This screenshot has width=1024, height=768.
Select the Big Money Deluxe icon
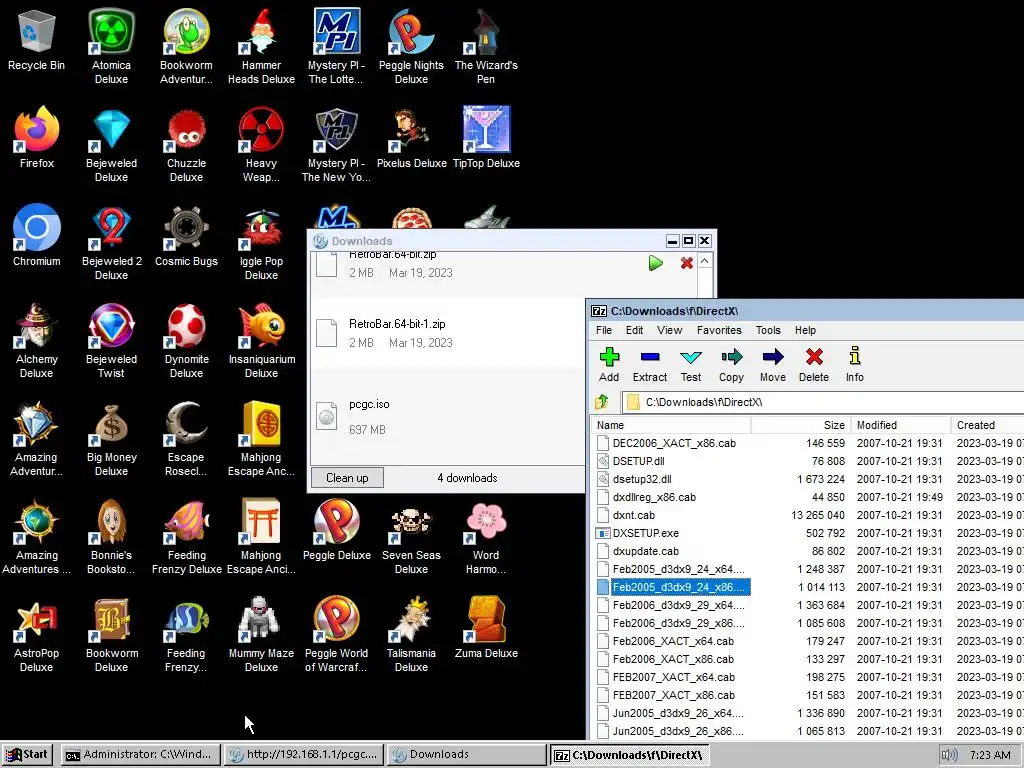pos(111,438)
